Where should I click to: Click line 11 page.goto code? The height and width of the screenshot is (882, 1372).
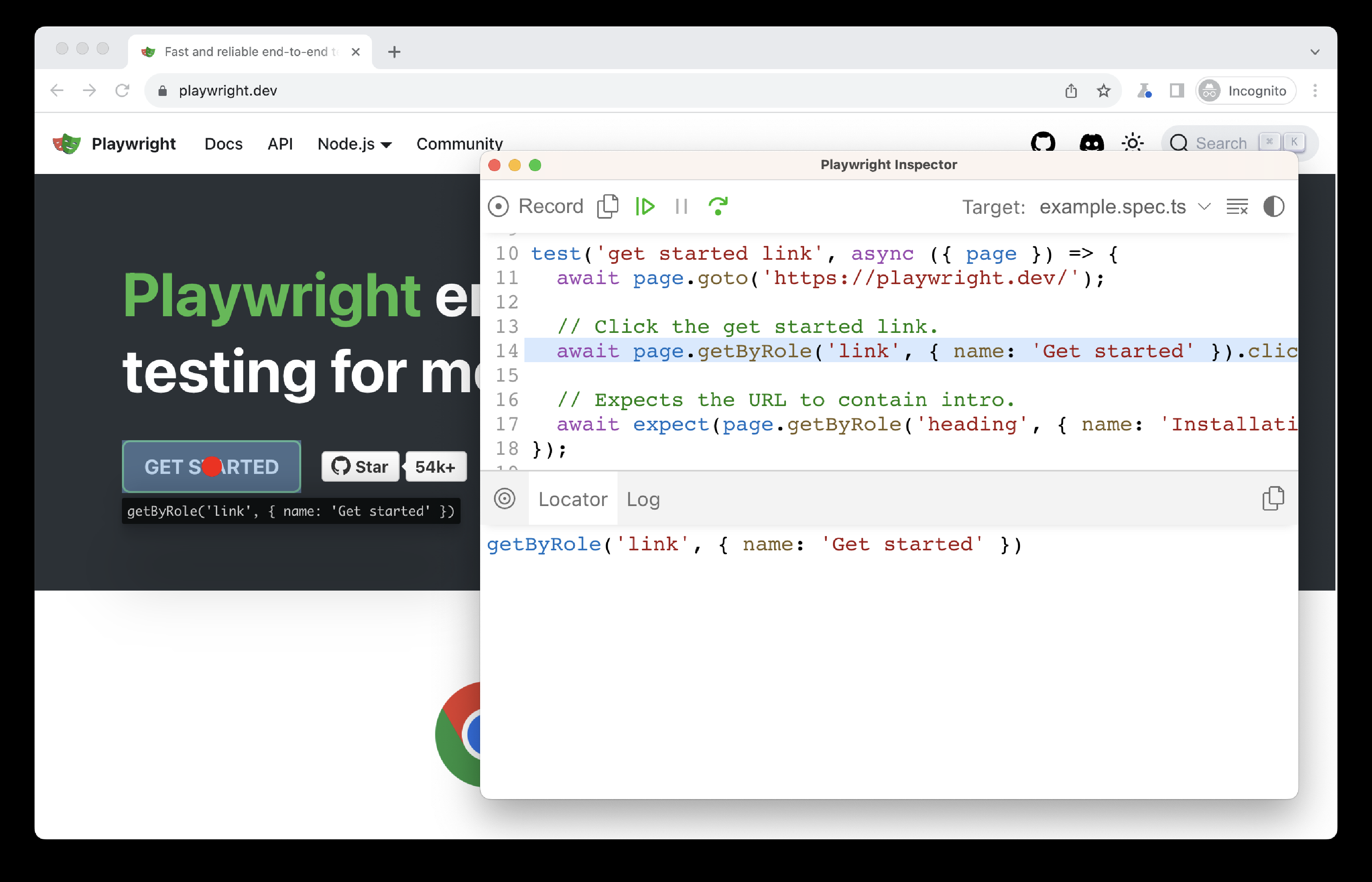point(831,278)
